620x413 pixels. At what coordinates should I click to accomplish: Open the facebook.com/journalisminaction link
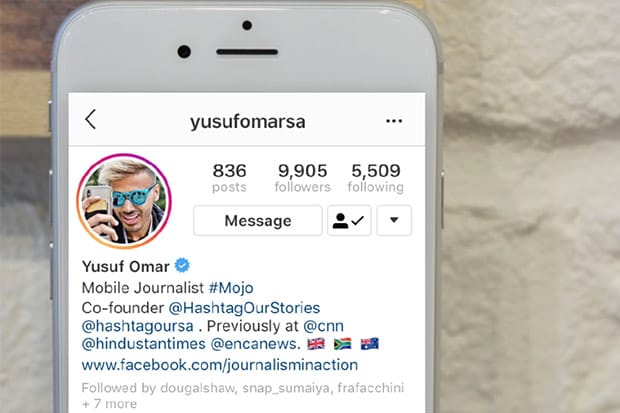220,365
